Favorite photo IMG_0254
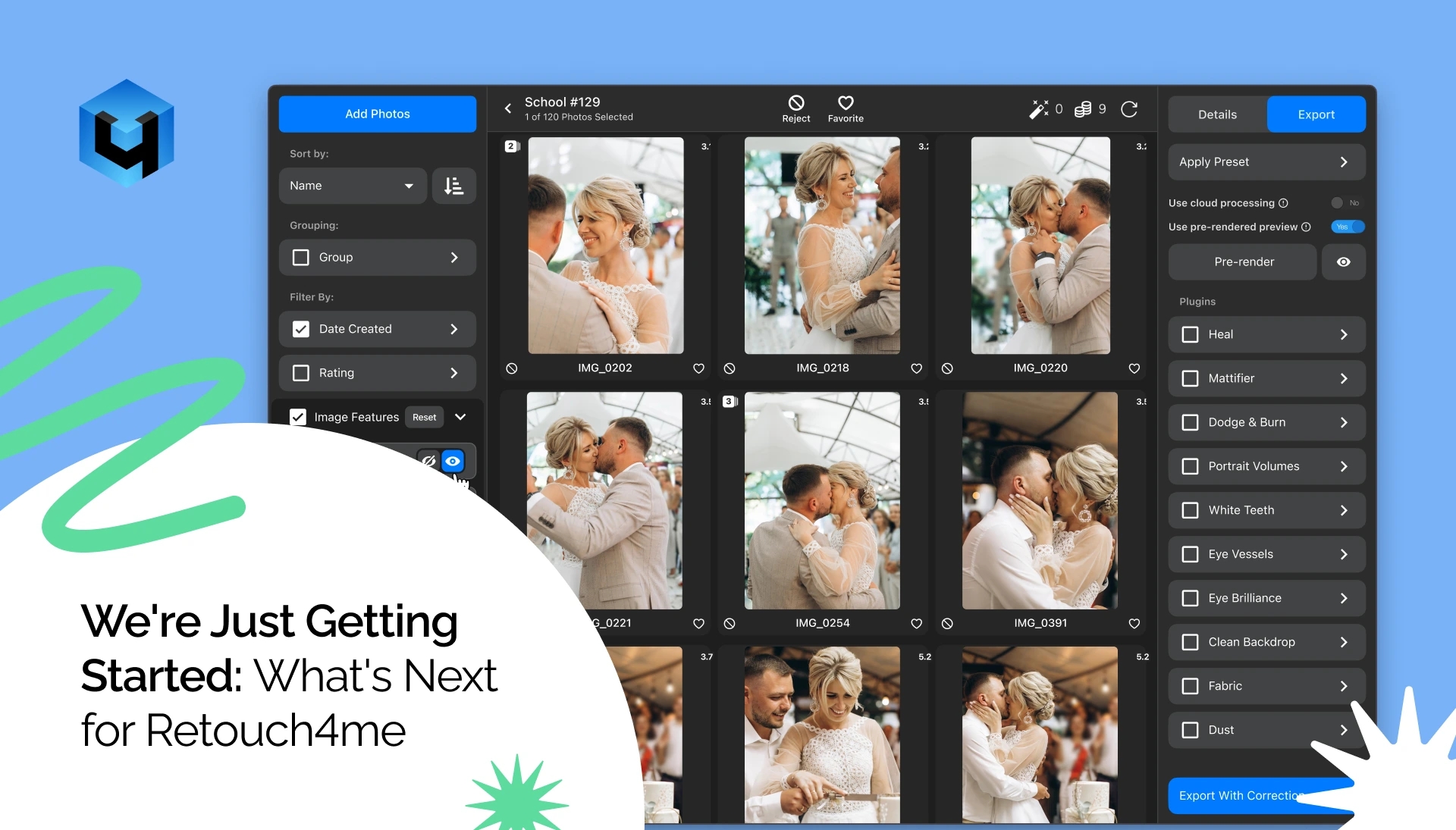This screenshot has height=830, width=1456. 916,623
